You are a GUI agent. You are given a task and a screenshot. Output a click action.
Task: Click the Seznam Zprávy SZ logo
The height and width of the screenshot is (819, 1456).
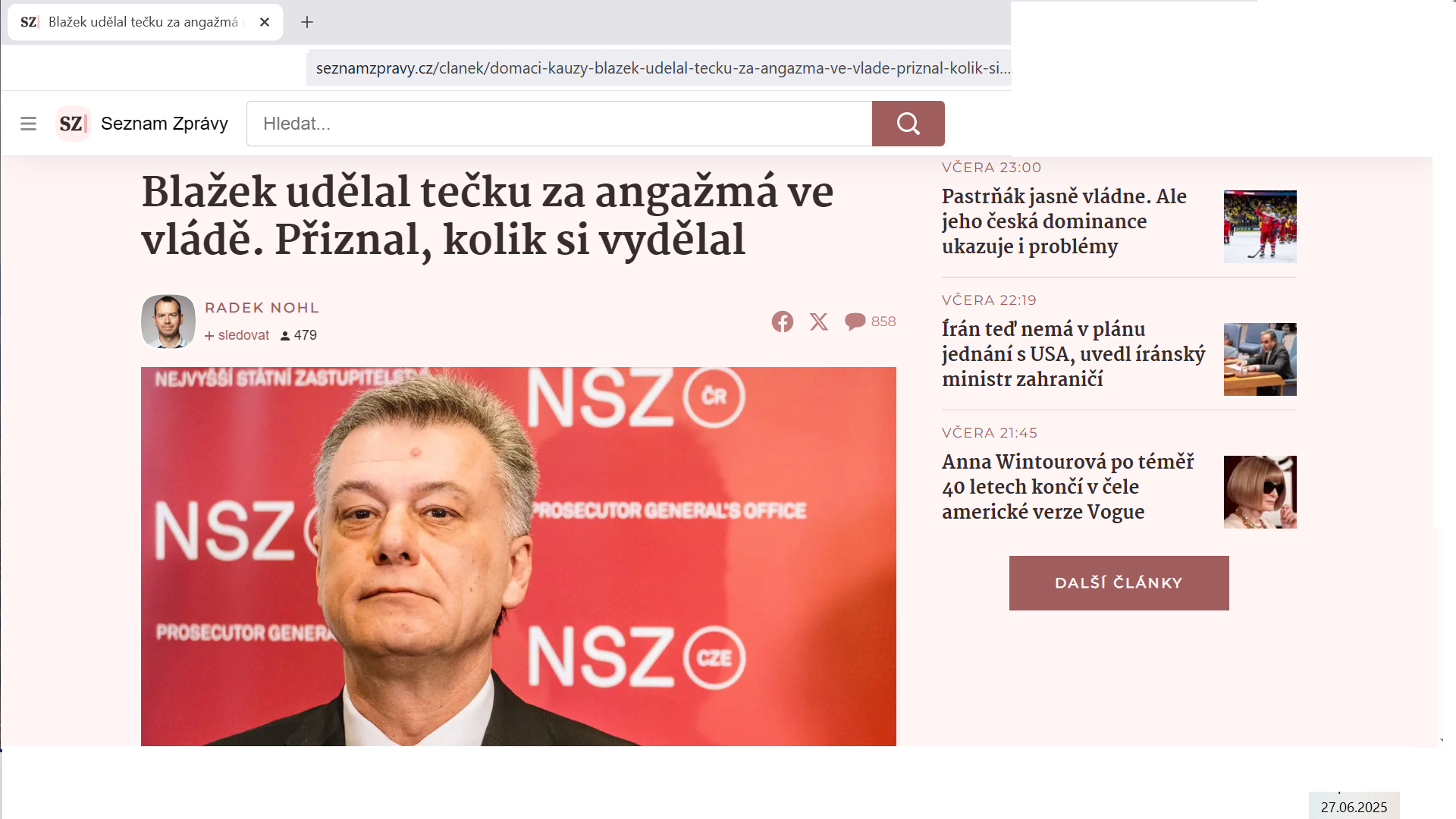[x=73, y=124]
